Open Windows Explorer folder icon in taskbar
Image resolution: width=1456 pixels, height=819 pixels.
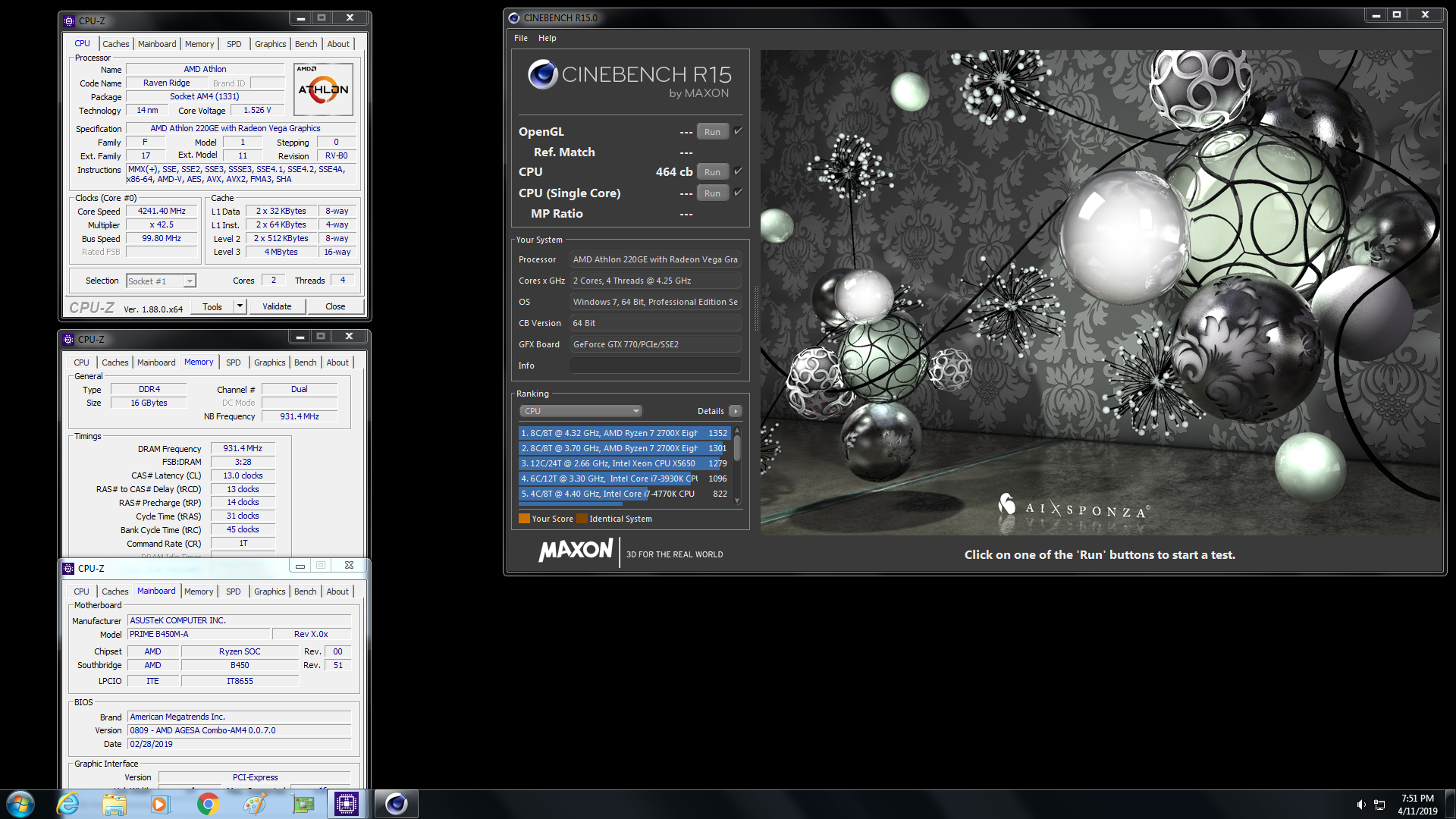115,804
